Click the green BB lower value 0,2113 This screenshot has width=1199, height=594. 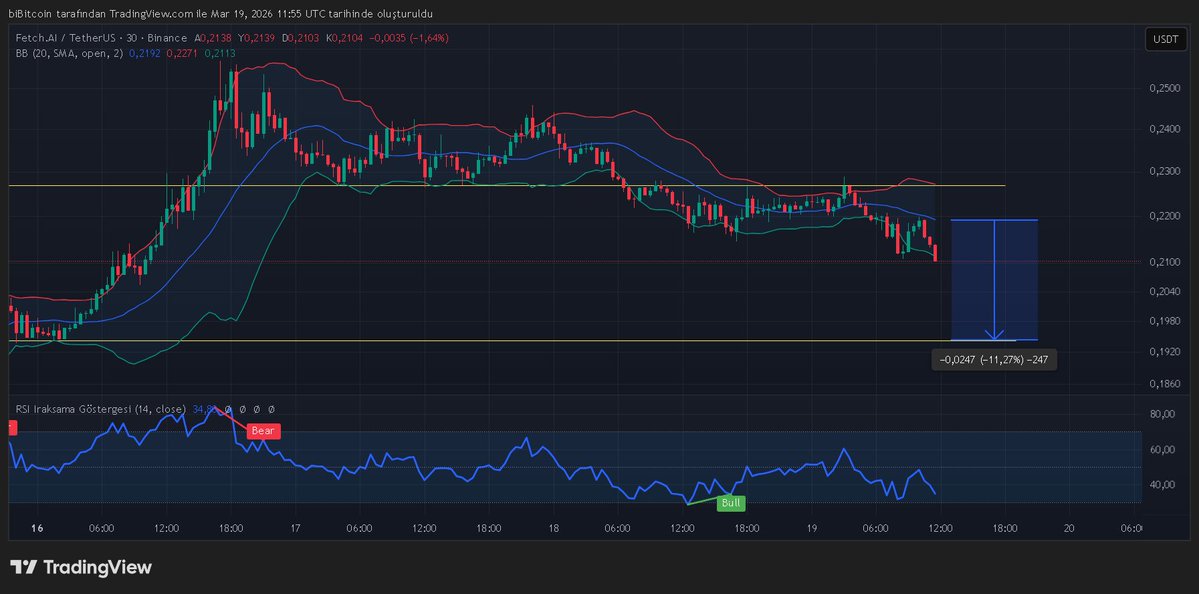click(219, 53)
